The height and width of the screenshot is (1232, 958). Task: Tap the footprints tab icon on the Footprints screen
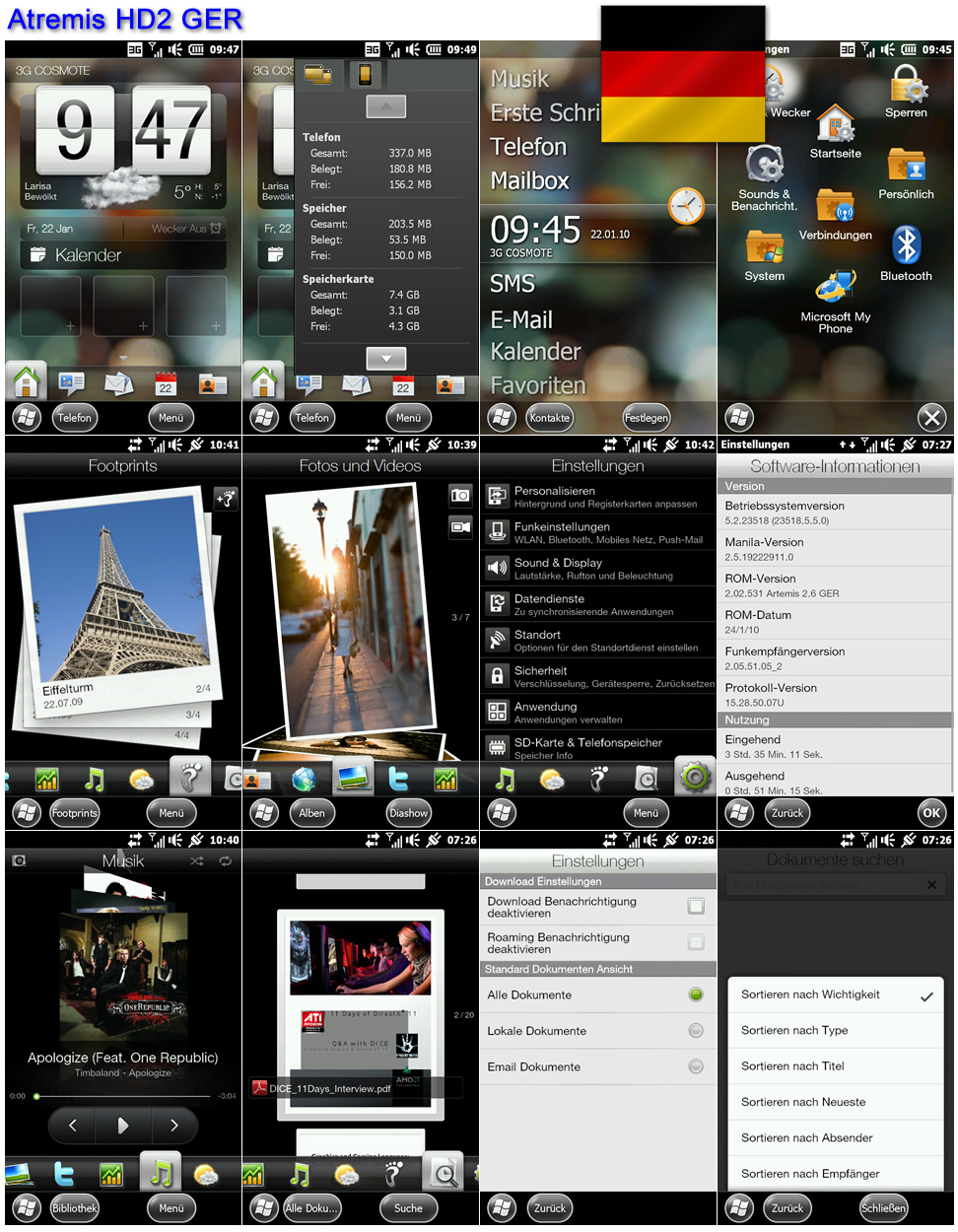[190, 777]
